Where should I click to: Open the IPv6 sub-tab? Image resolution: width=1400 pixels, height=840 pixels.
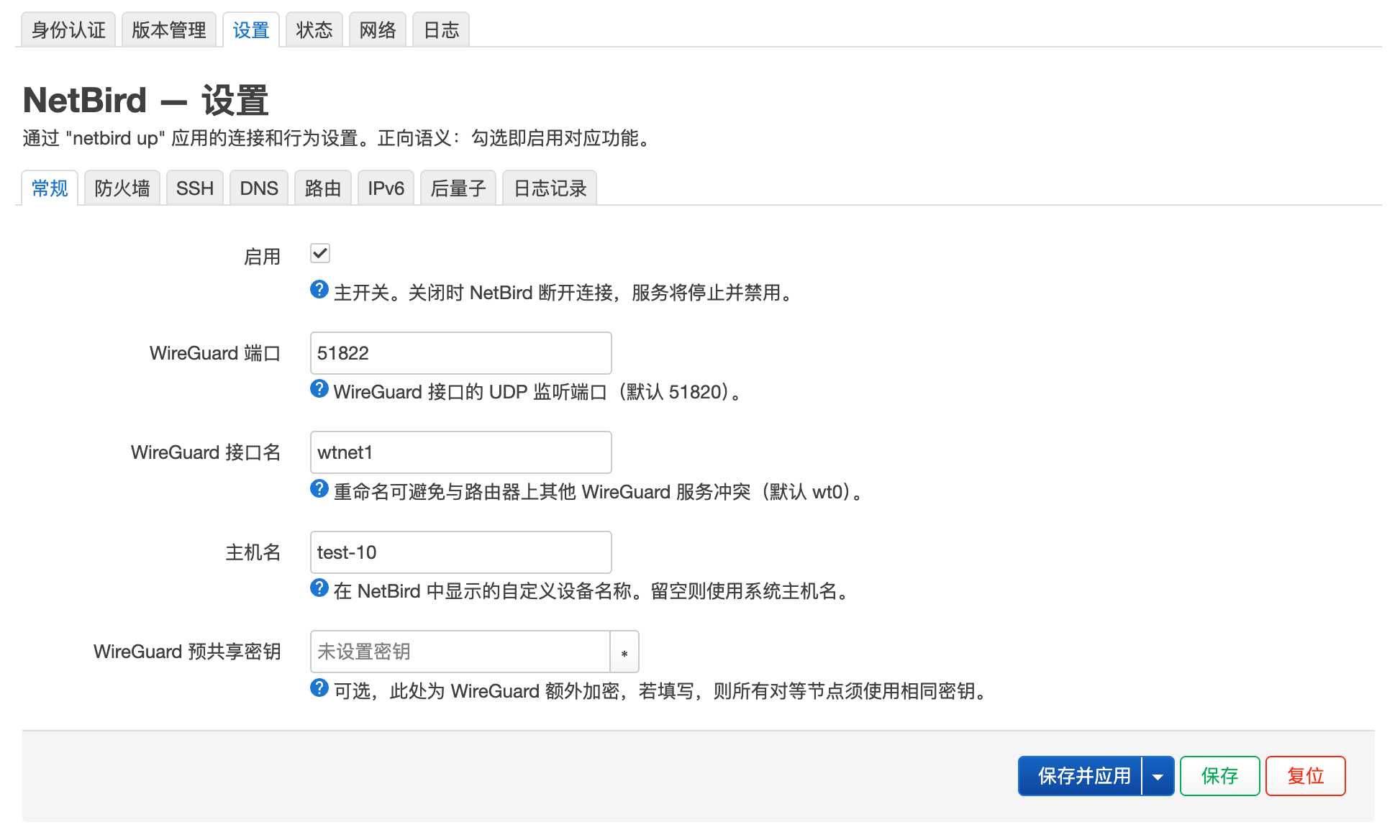pyautogui.click(x=386, y=188)
